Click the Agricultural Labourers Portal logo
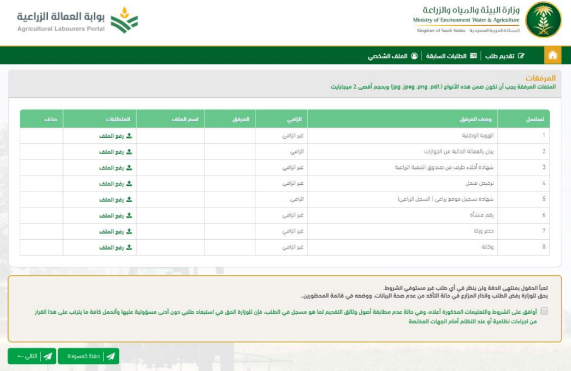This screenshot has width=571, height=371. click(x=78, y=20)
